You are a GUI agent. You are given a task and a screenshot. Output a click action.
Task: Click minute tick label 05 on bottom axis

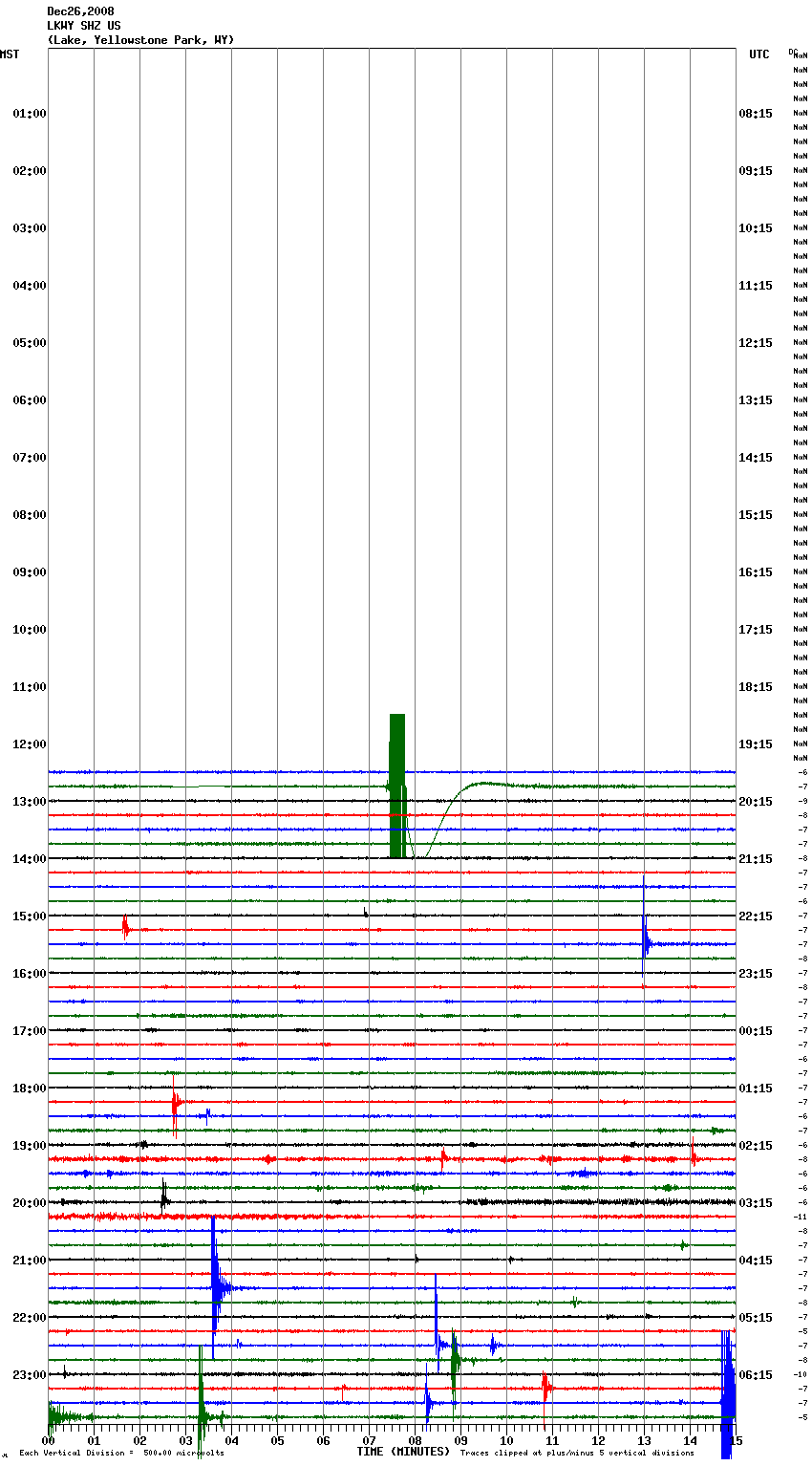click(277, 1440)
